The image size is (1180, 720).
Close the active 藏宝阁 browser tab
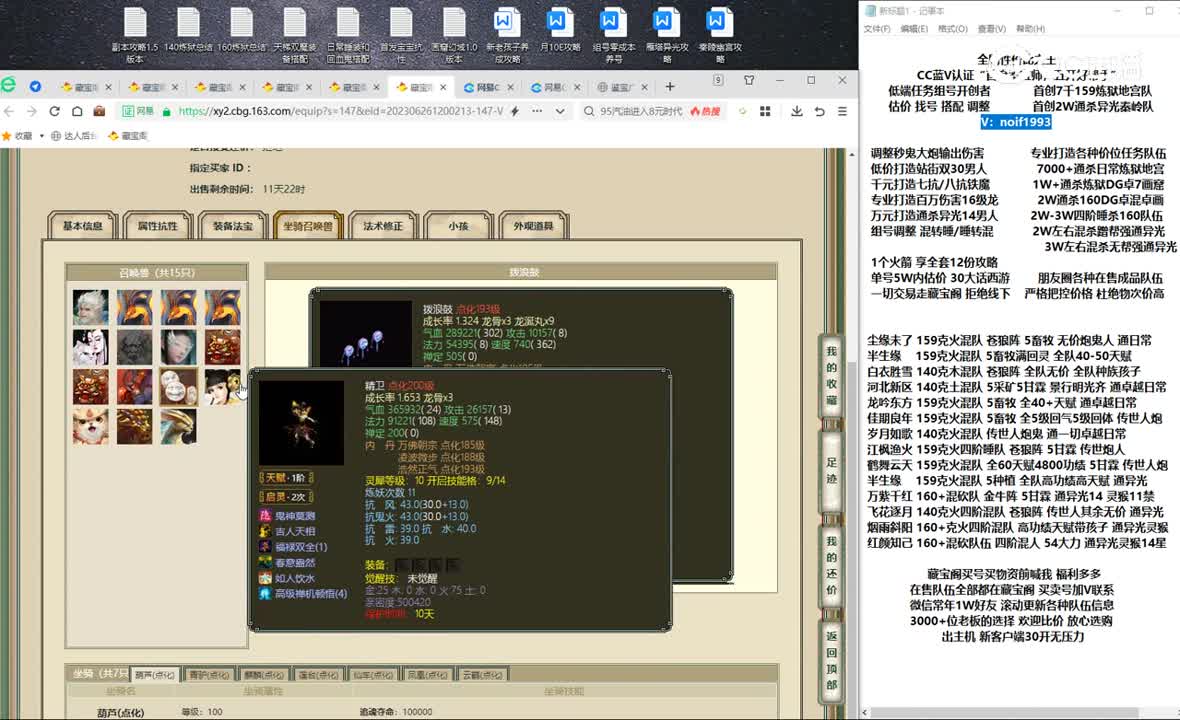(x=443, y=87)
